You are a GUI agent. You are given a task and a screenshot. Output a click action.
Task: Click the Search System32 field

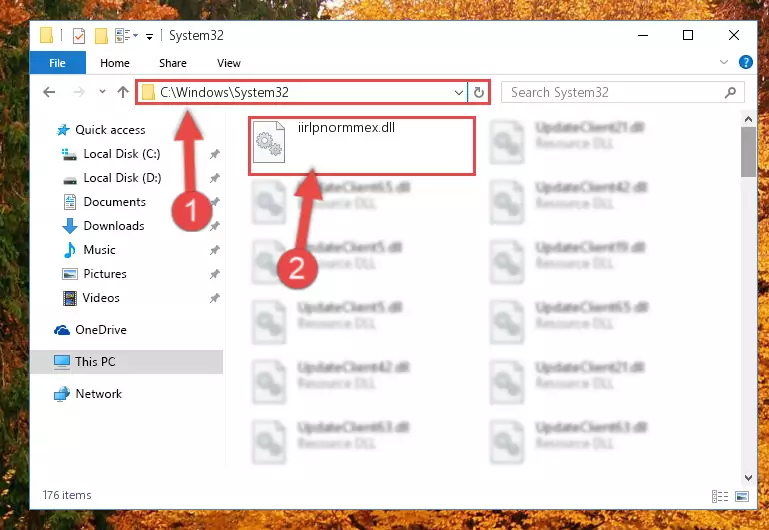[x=623, y=92]
